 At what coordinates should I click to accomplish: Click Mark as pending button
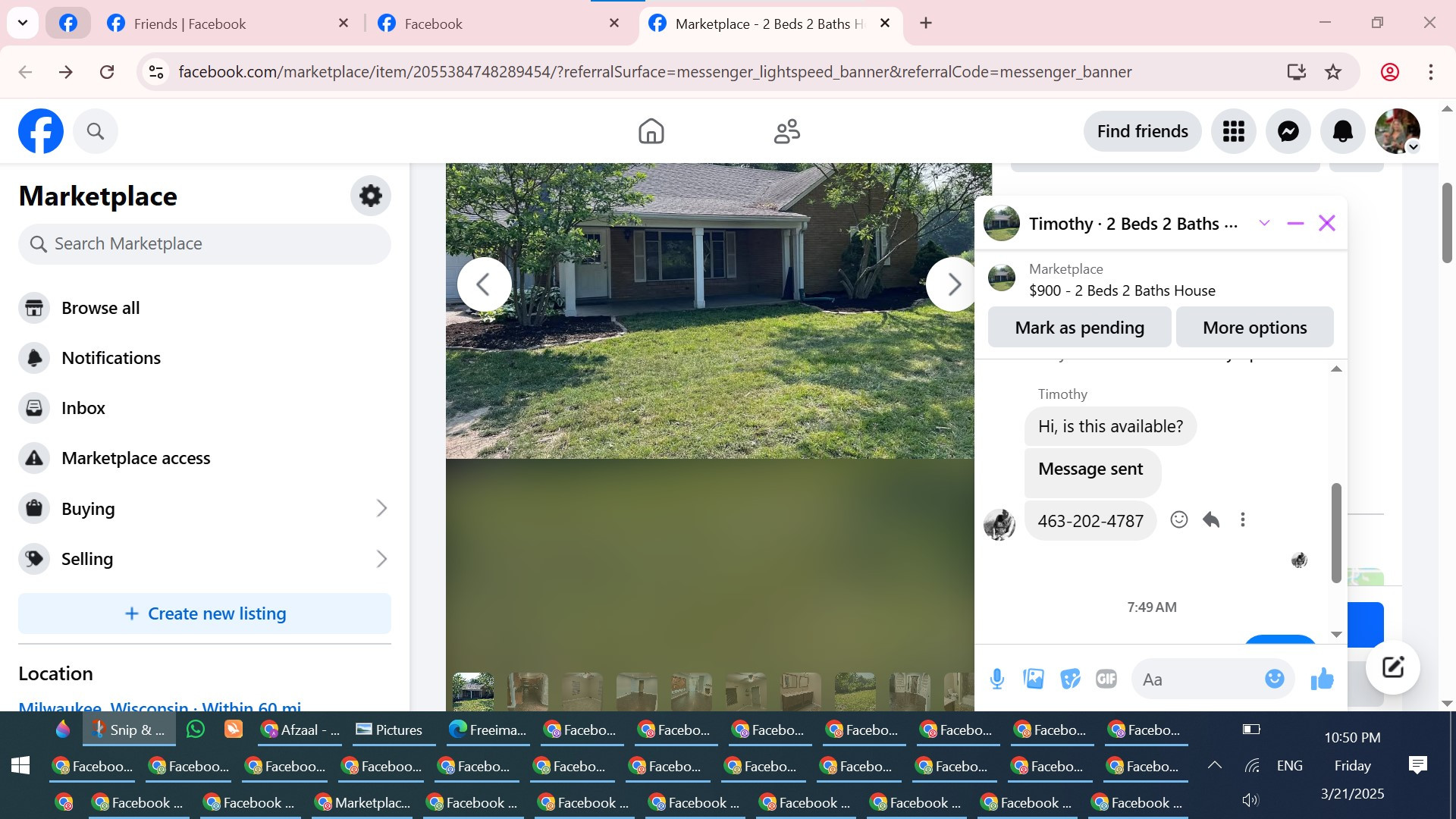point(1079,328)
